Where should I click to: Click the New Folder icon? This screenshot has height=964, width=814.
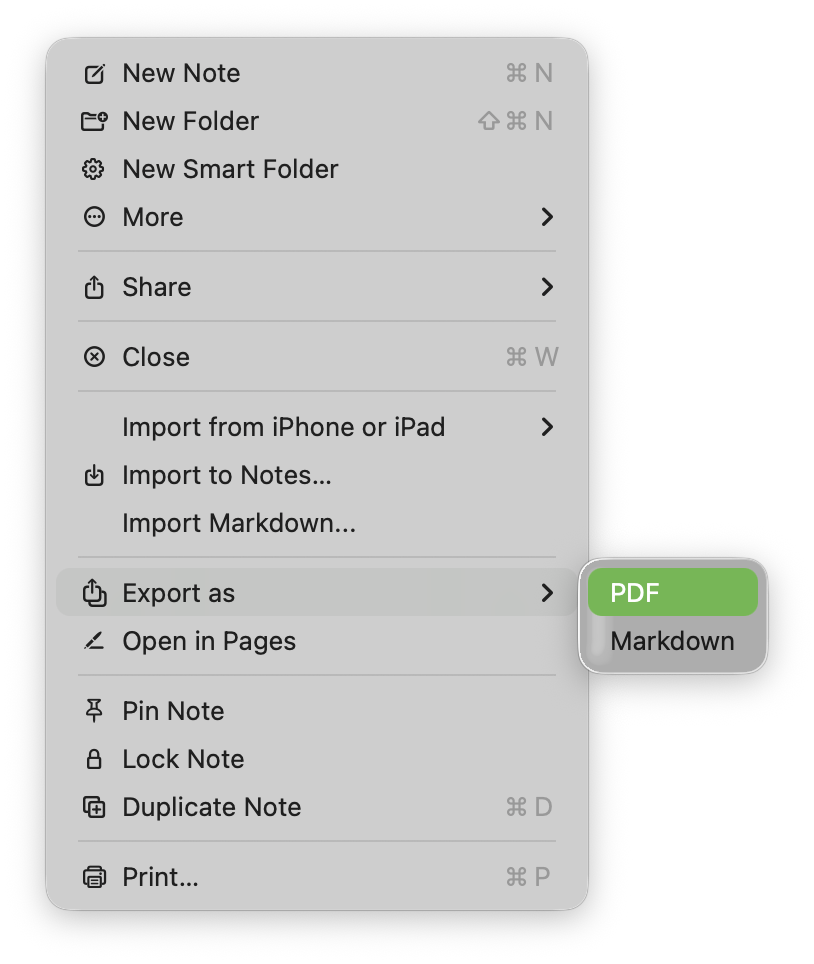tap(94, 121)
